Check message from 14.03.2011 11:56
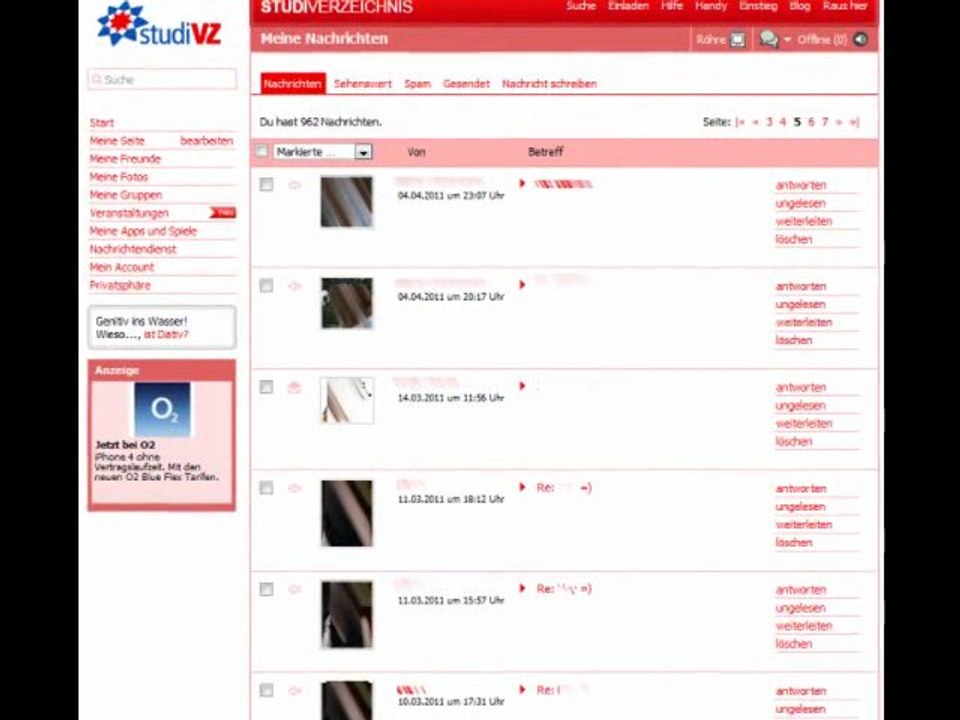 [266, 386]
